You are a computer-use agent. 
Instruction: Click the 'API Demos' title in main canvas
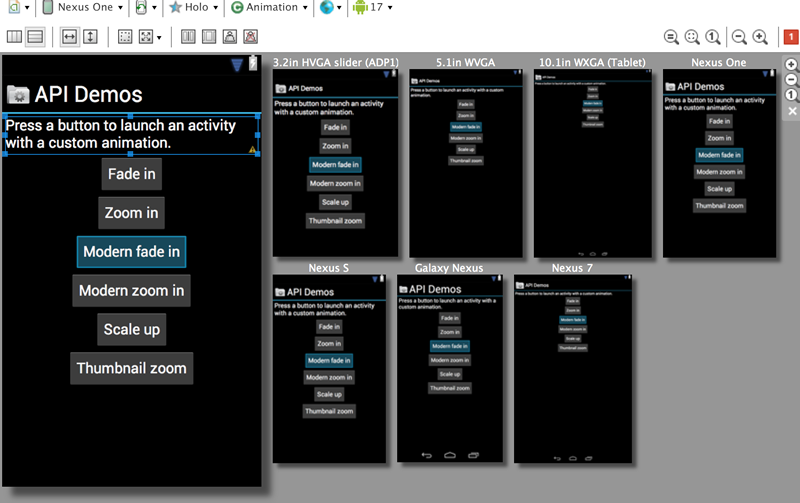pos(88,94)
